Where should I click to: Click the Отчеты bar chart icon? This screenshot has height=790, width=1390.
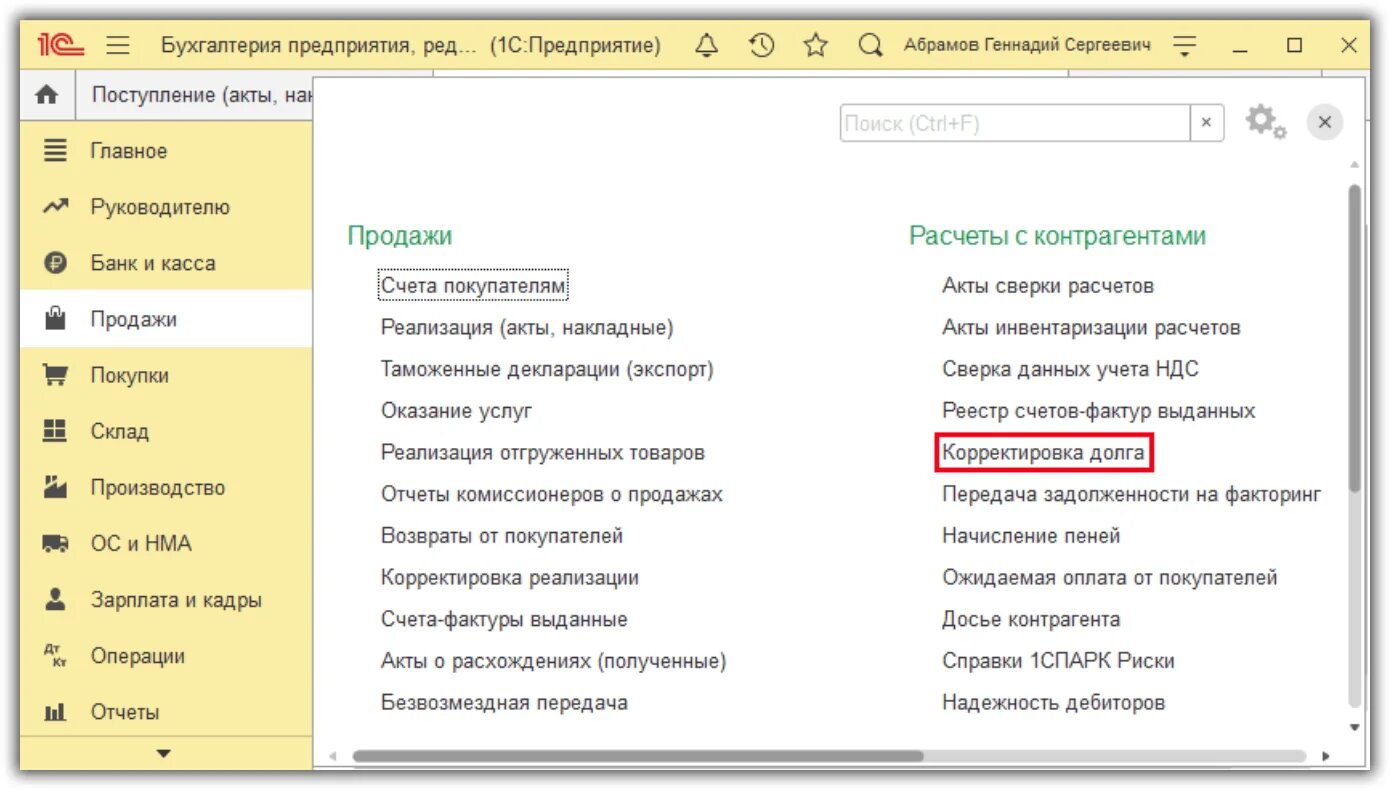coord(55,713)
